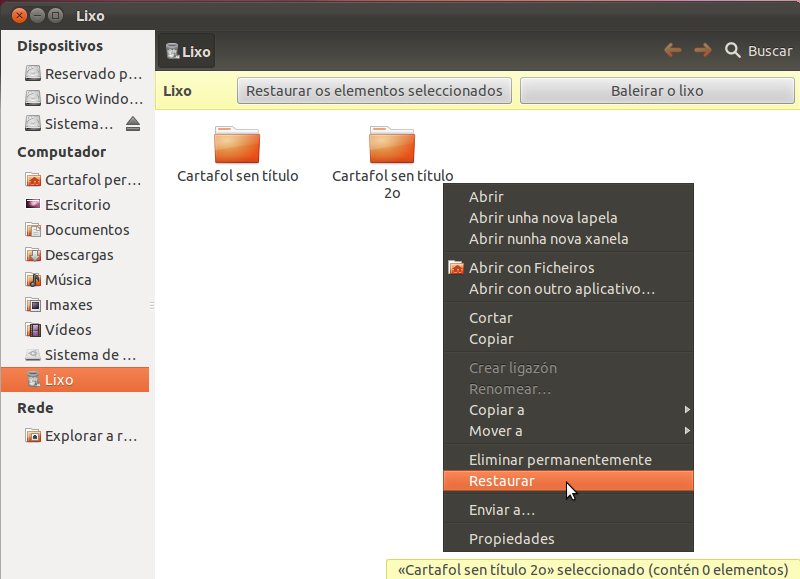Choose Eliminar permanentemente
This screenshot has width=800, height=579.
(568, 460)
